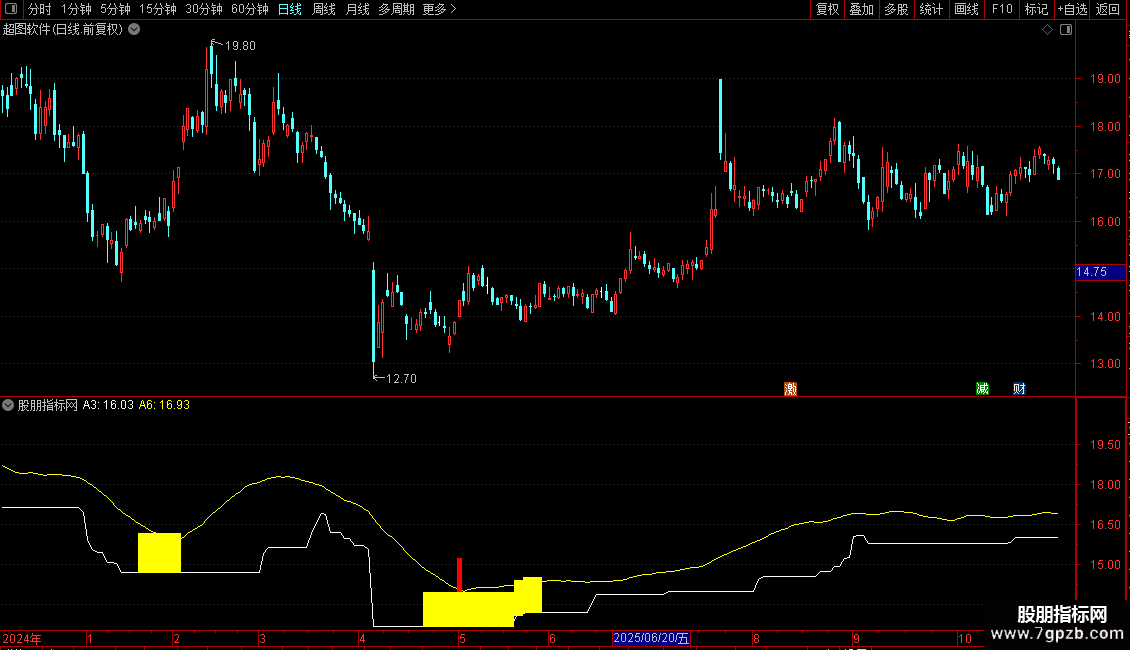This screenshot has width=1130, height=650.
Task: Click the 2025/06/20 date marker on the timeline
Action: 651,638
